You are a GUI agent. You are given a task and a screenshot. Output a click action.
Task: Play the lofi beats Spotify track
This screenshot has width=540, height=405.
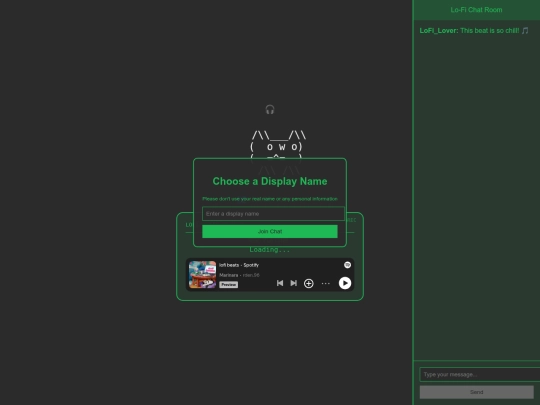tap(345, 283)
